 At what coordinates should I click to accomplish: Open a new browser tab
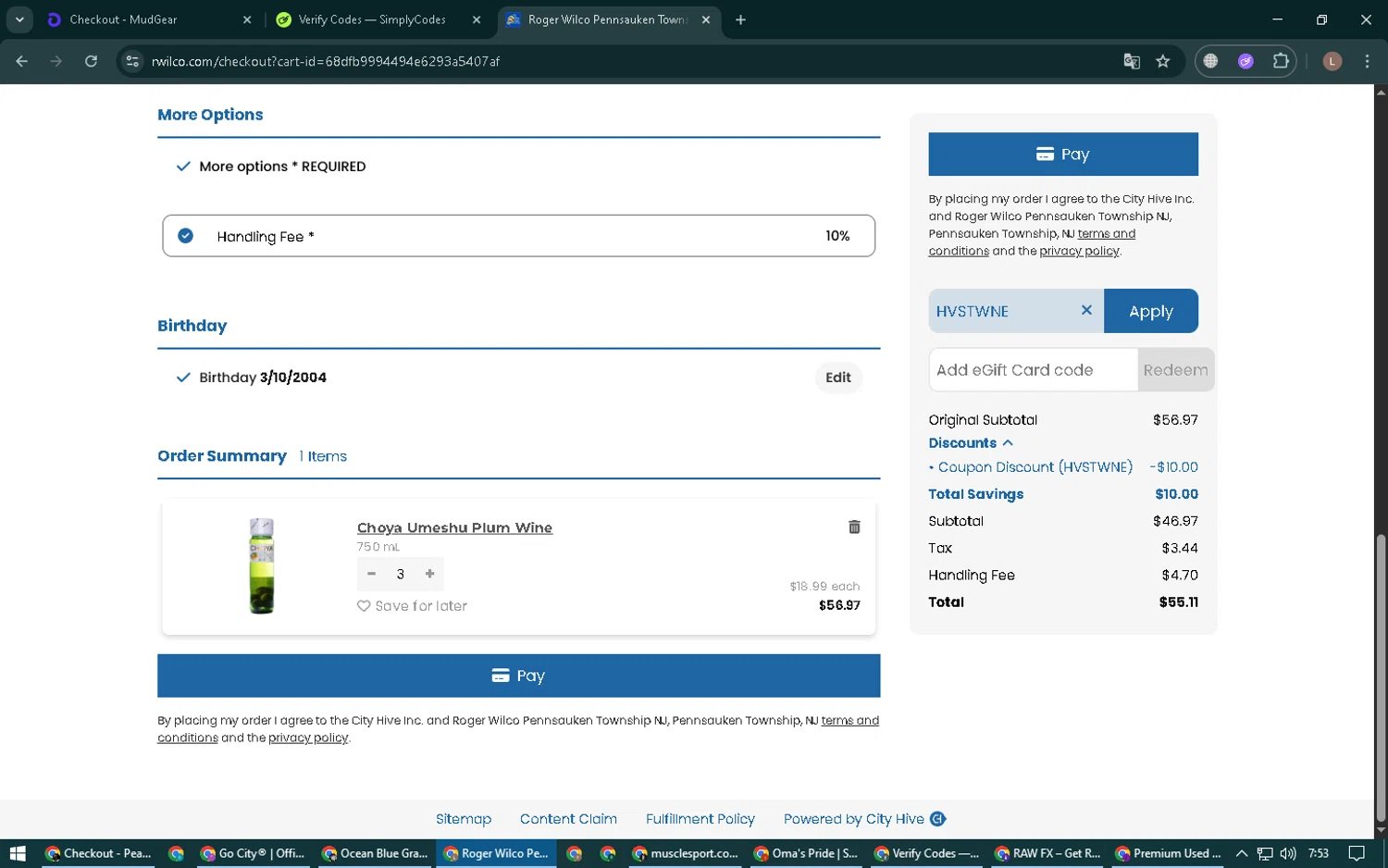pos(740,19)
